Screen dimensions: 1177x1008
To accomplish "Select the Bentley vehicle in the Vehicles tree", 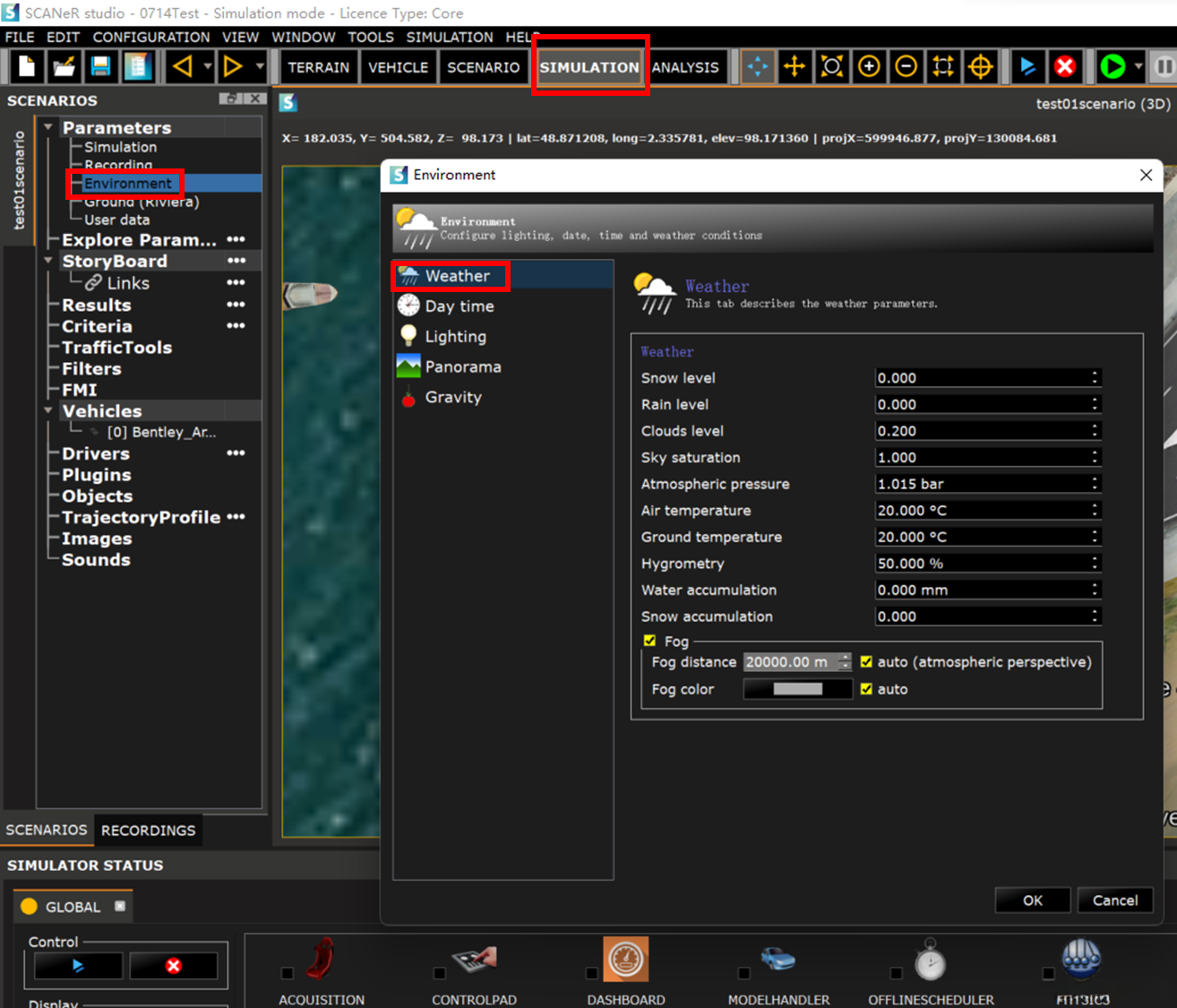I will click(x=161, y=432).
